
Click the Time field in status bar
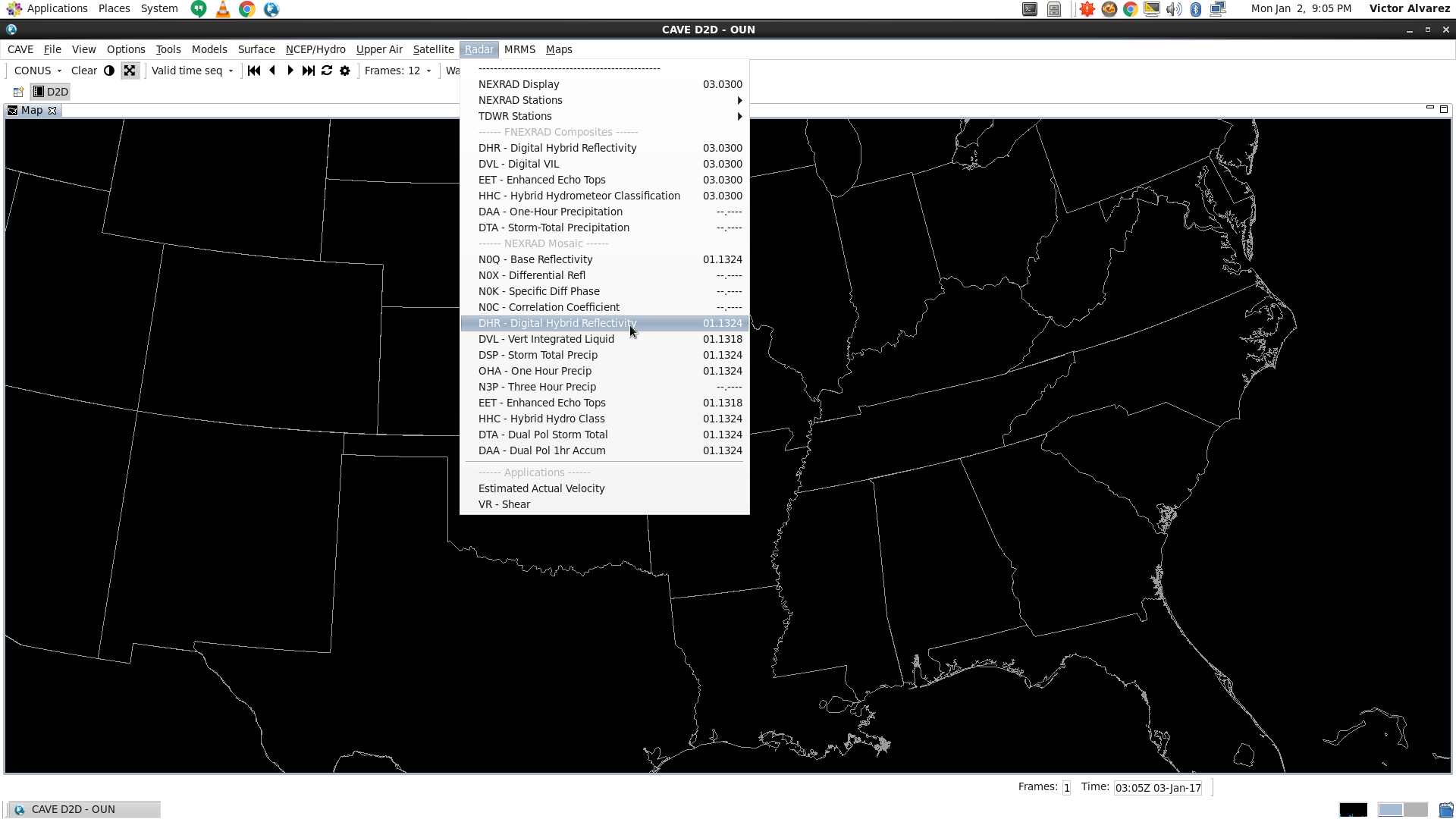click(1158, 788)
